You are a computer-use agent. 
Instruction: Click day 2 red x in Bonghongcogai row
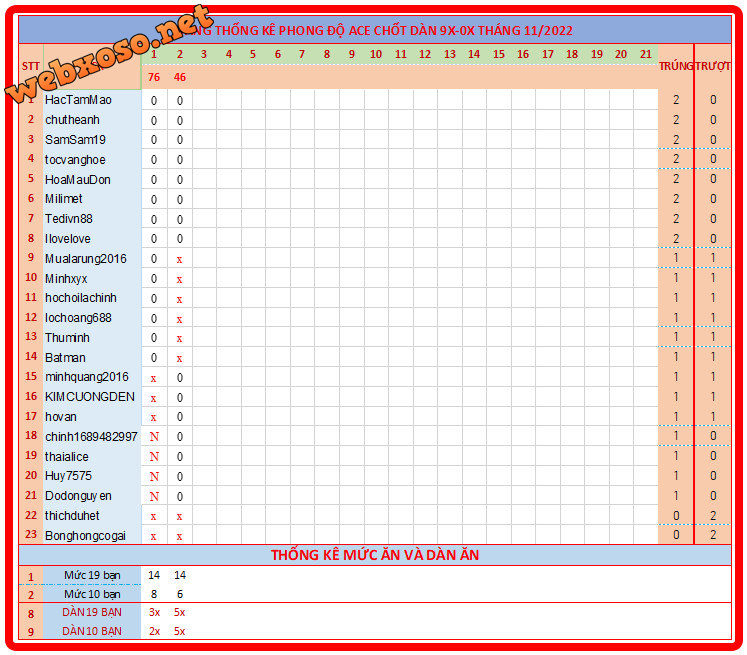pyautogui.click(x=179, y=537)
